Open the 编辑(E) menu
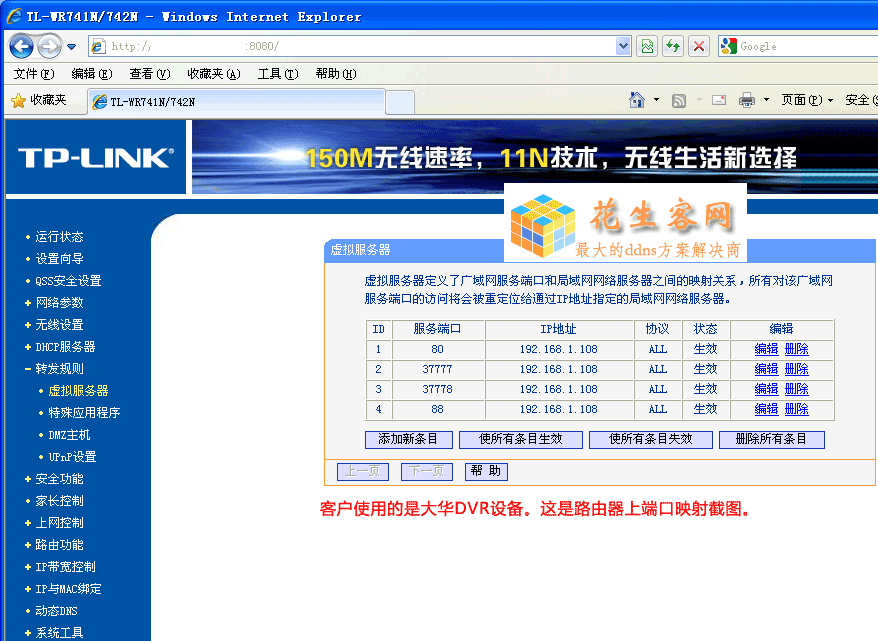This screenshot has height=641, width=878. 92,74
